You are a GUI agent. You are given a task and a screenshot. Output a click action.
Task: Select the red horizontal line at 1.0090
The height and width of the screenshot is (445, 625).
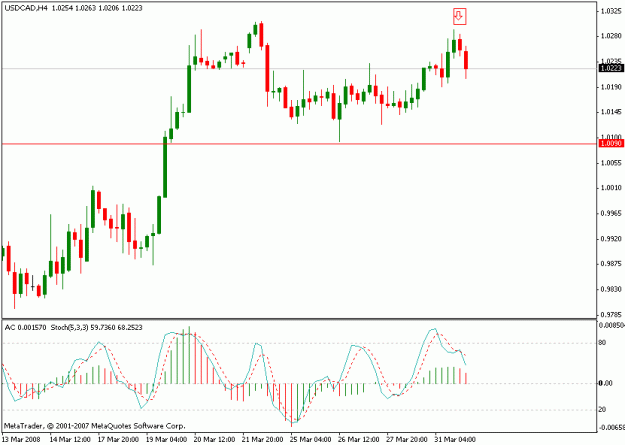299,144
